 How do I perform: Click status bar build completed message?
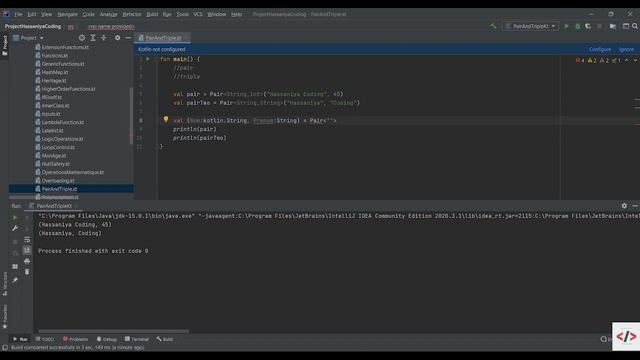click(78, 347)
